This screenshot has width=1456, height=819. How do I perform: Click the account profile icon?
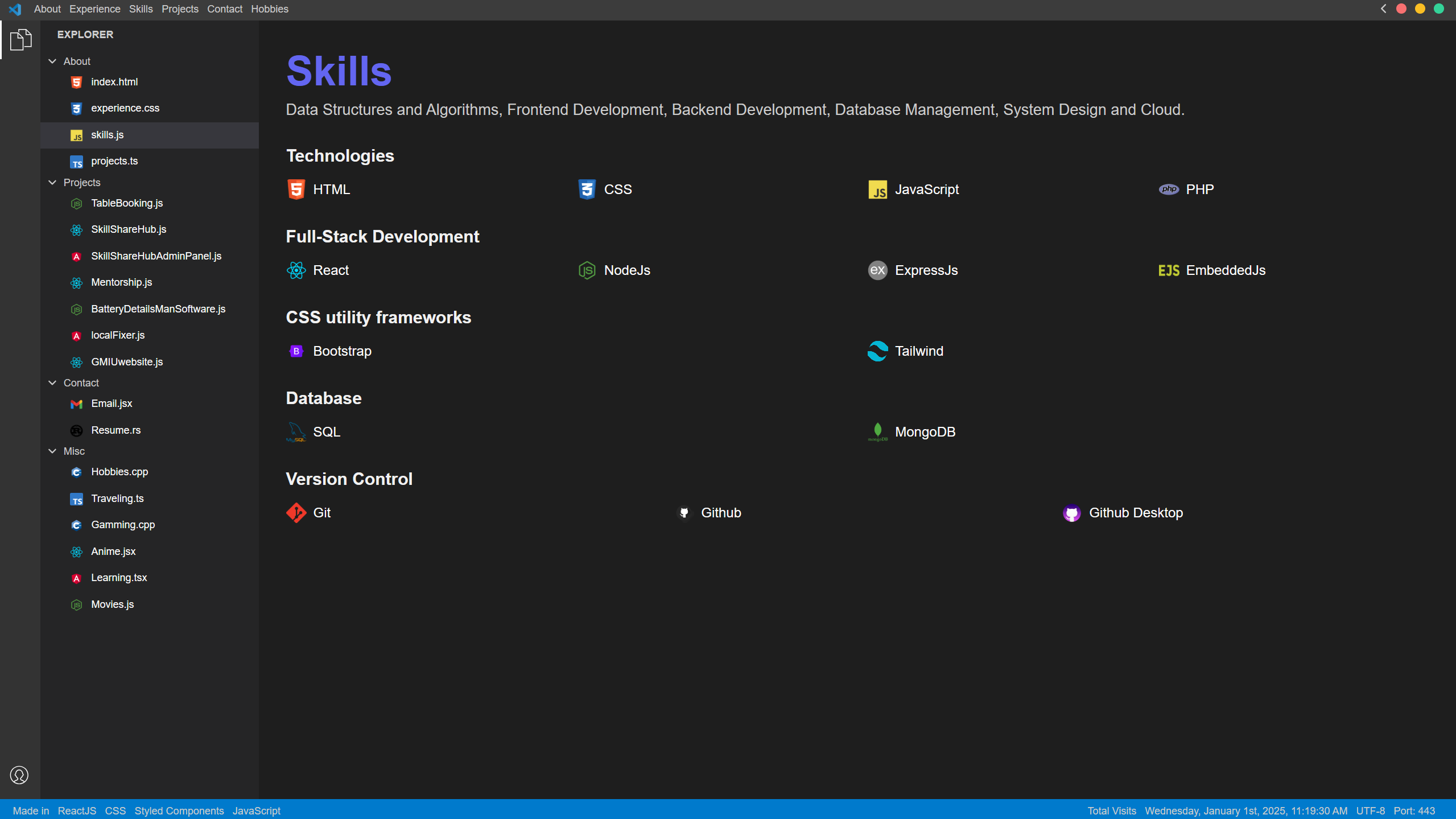[19, 775]
